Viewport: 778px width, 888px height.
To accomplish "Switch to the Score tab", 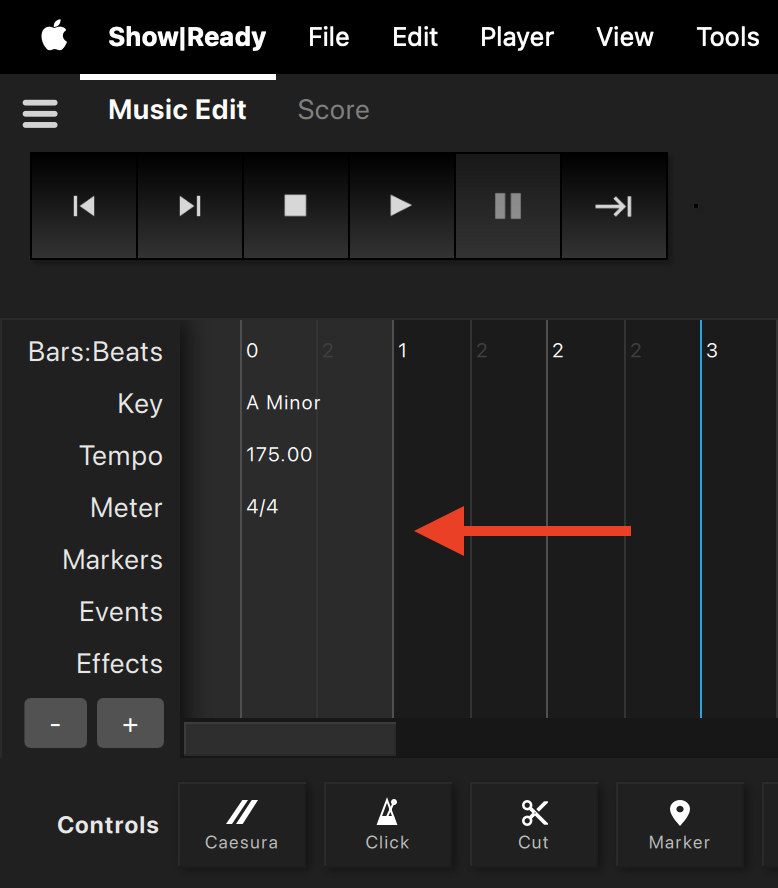I will 333,110.
